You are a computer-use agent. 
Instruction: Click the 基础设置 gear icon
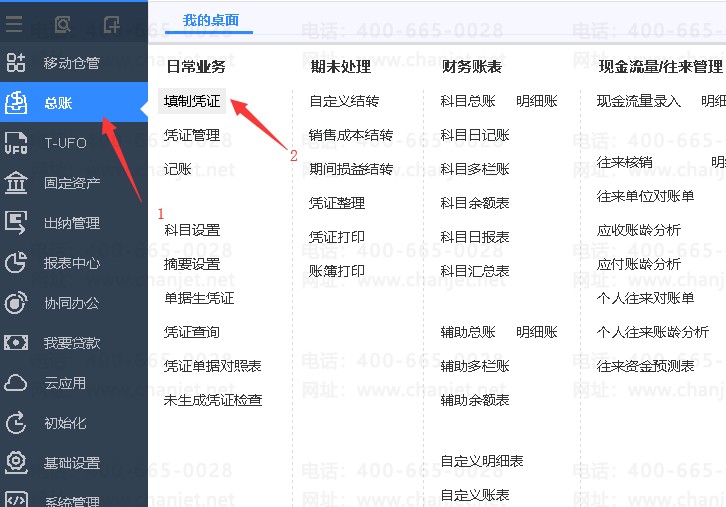coord(16,463)
